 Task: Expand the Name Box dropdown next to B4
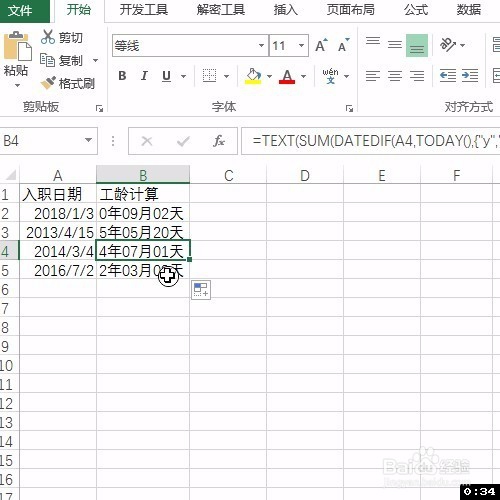coord(88,140)
